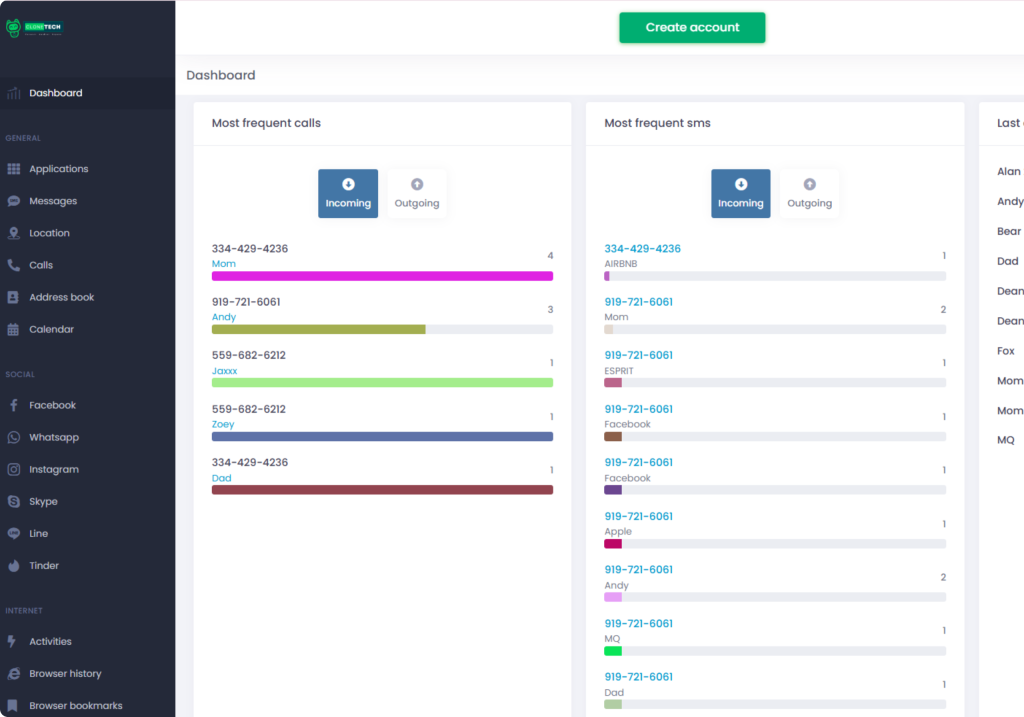Click the Location pin icon
The height and width of the screenshot is (717, 1024).
pos(13,233)
